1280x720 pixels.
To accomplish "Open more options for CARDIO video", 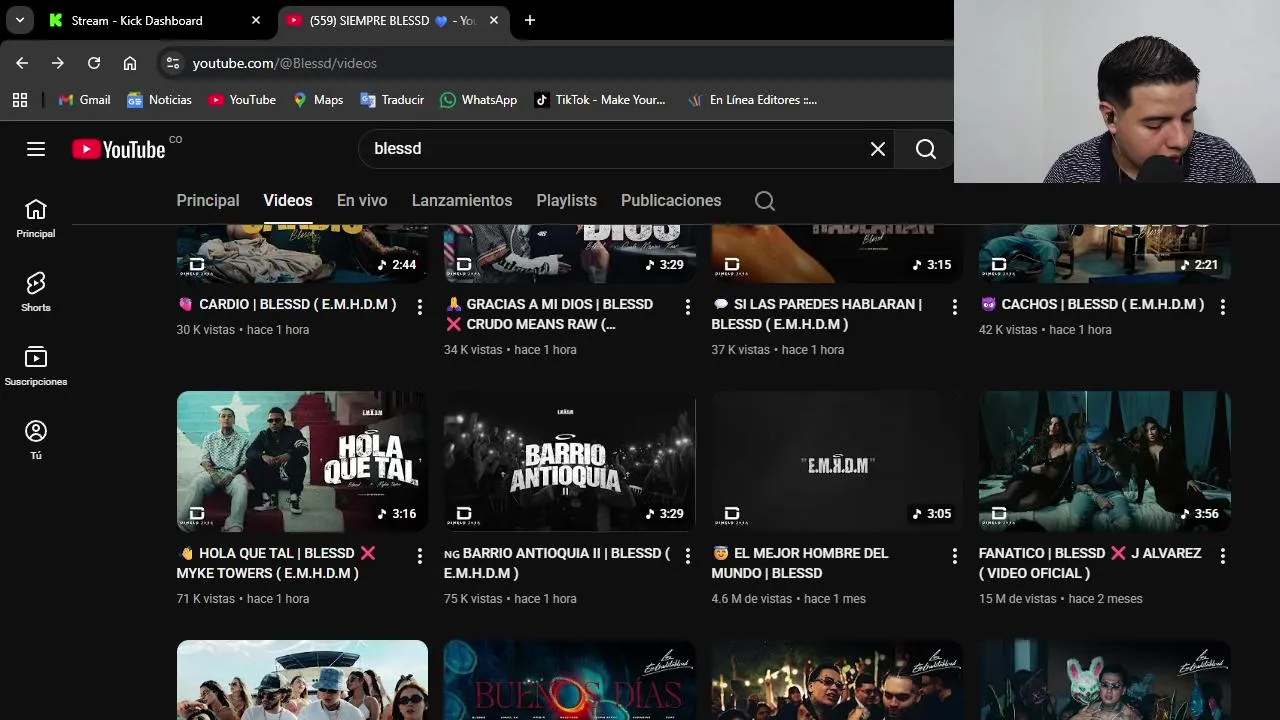I will (x=419, y=307).
